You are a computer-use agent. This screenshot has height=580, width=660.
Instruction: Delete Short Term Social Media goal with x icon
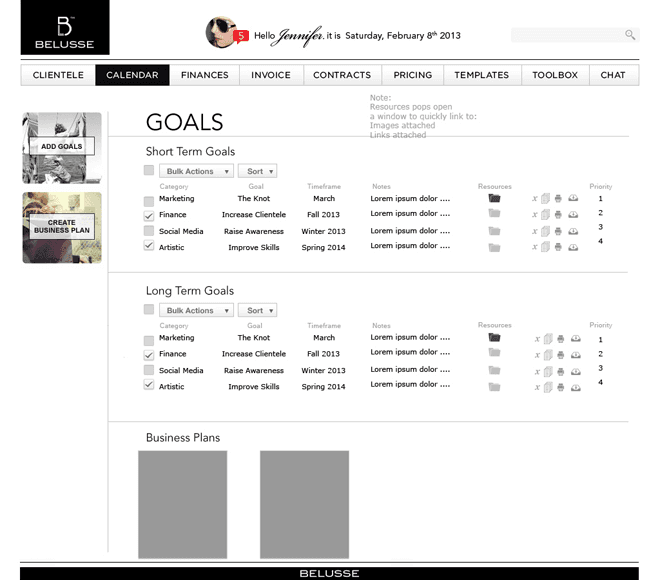click(x=535, y=231)
